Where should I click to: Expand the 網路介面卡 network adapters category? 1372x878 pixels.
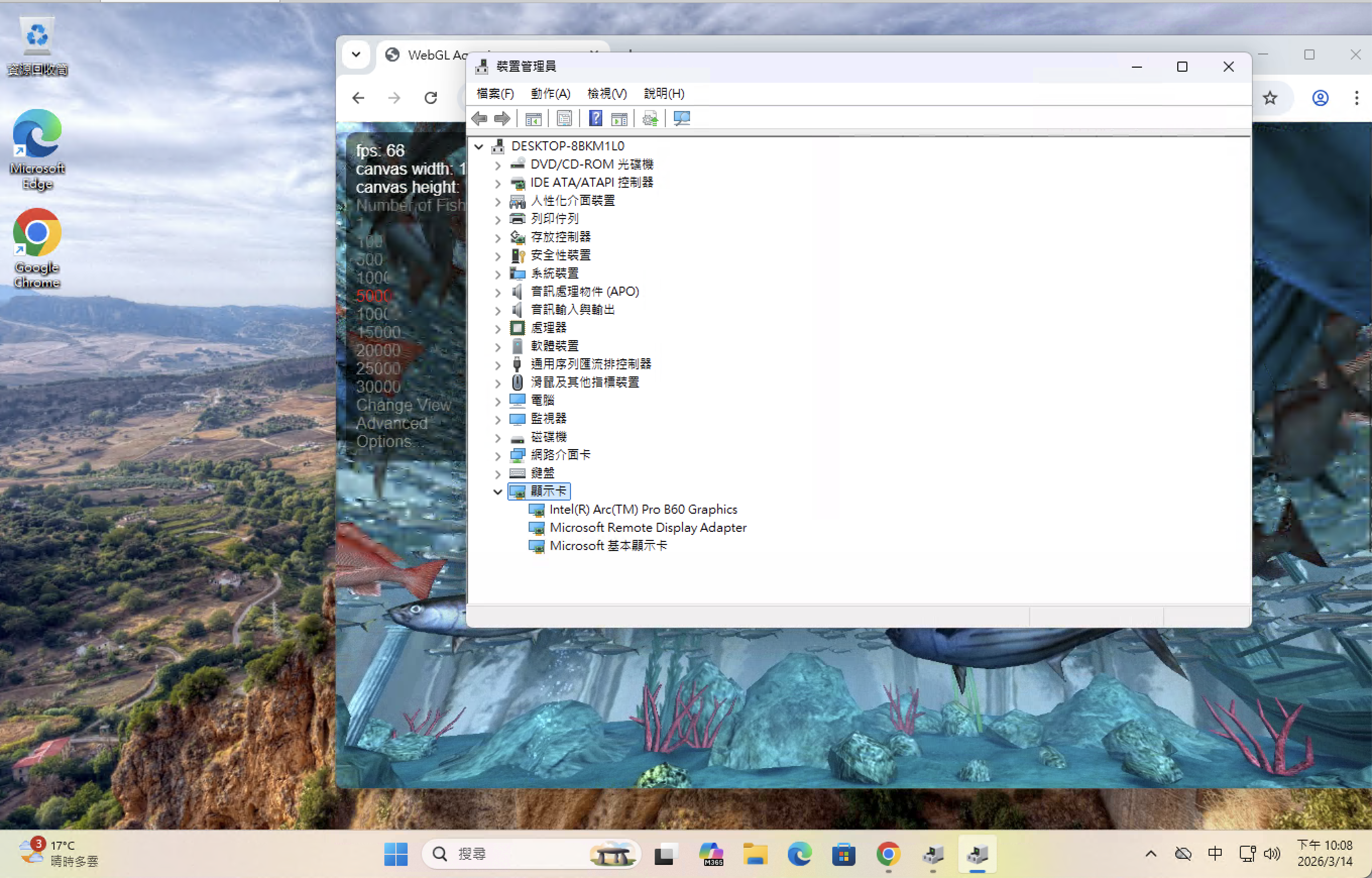pyautogui.click(x=497, y=456)
